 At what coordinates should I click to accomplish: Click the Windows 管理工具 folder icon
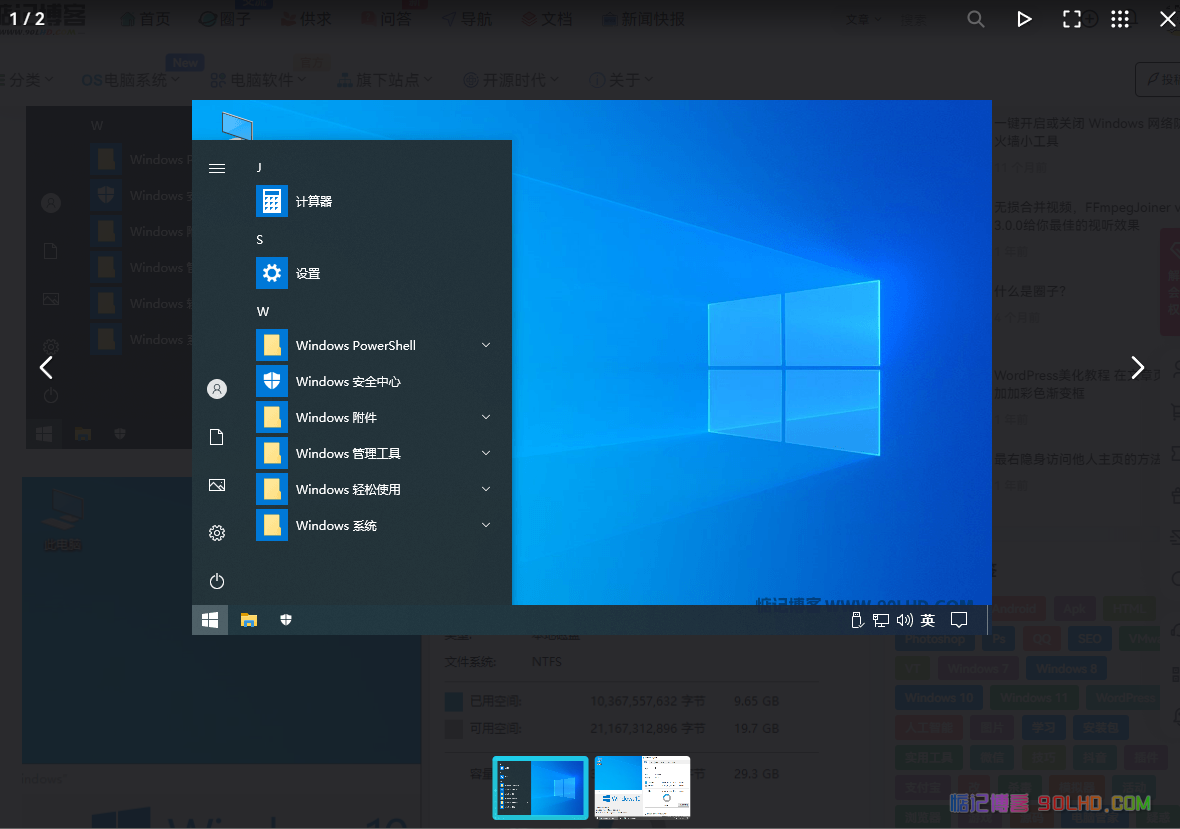point(272,454)
